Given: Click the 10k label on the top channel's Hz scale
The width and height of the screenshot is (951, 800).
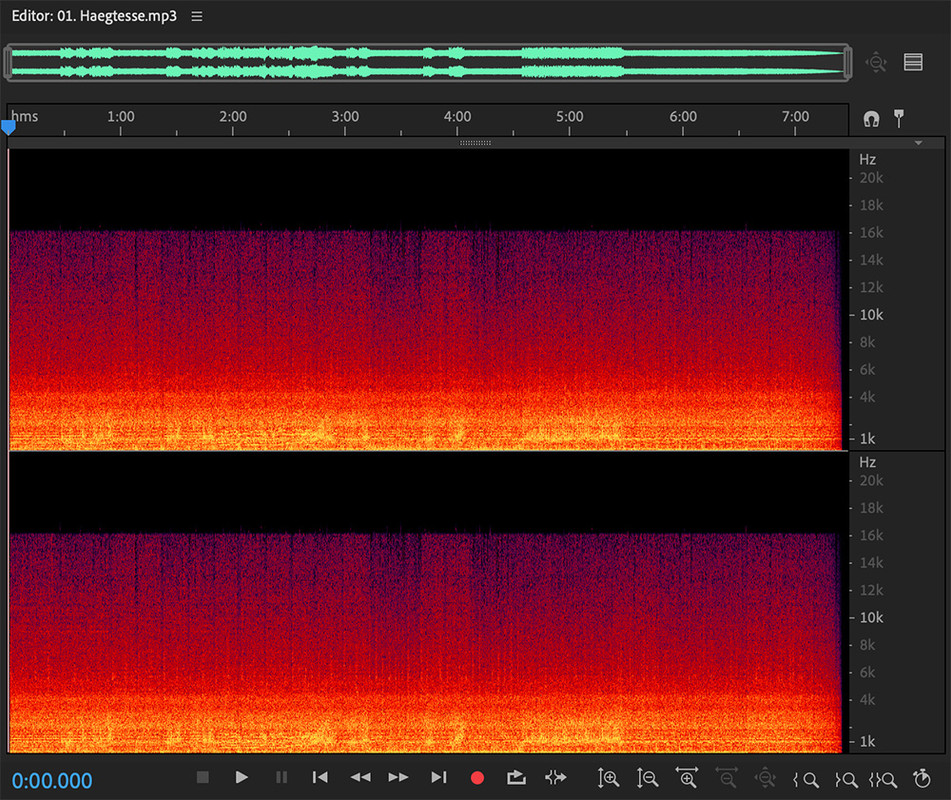Looking at the screenshot, I should [x=871, y=315].
